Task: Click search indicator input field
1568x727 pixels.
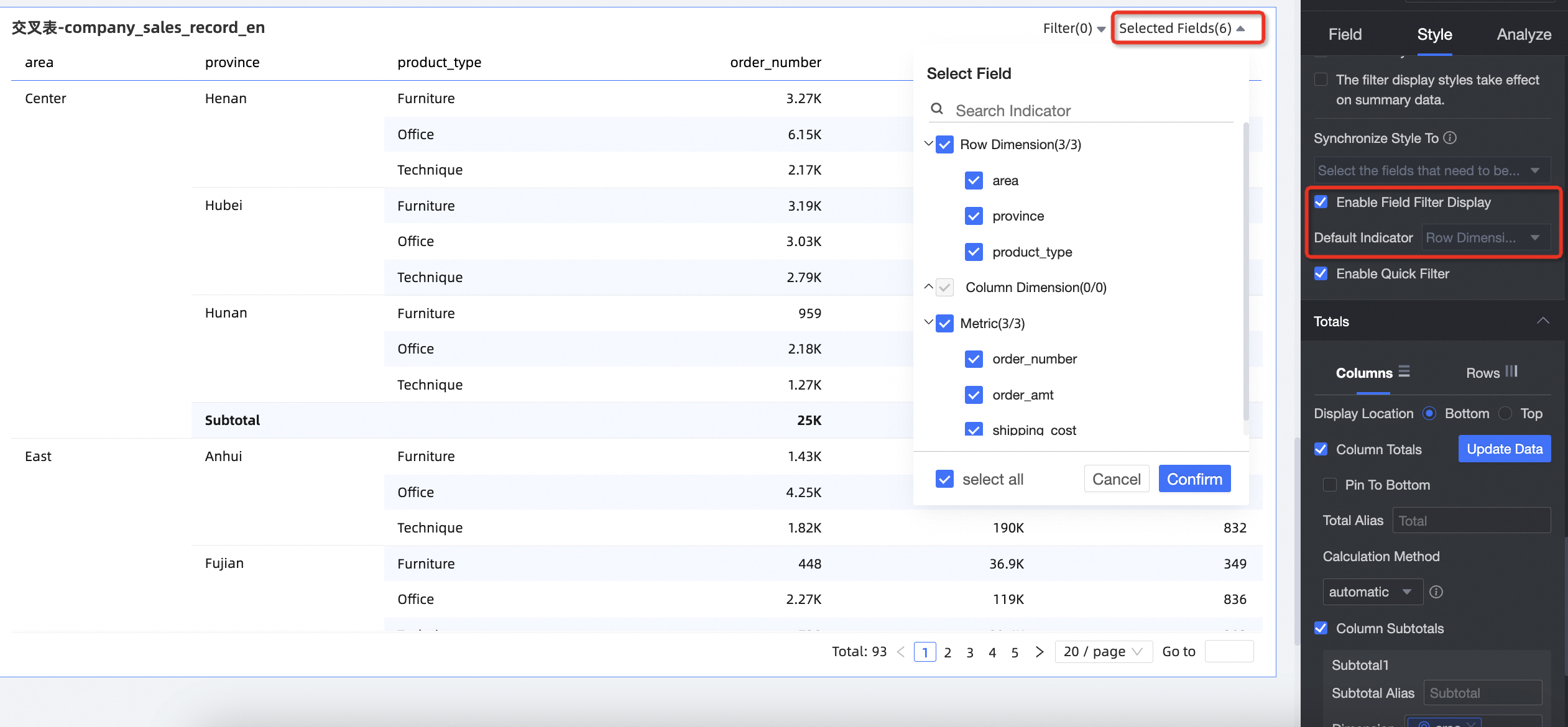Action: [x=1089, y=109]
